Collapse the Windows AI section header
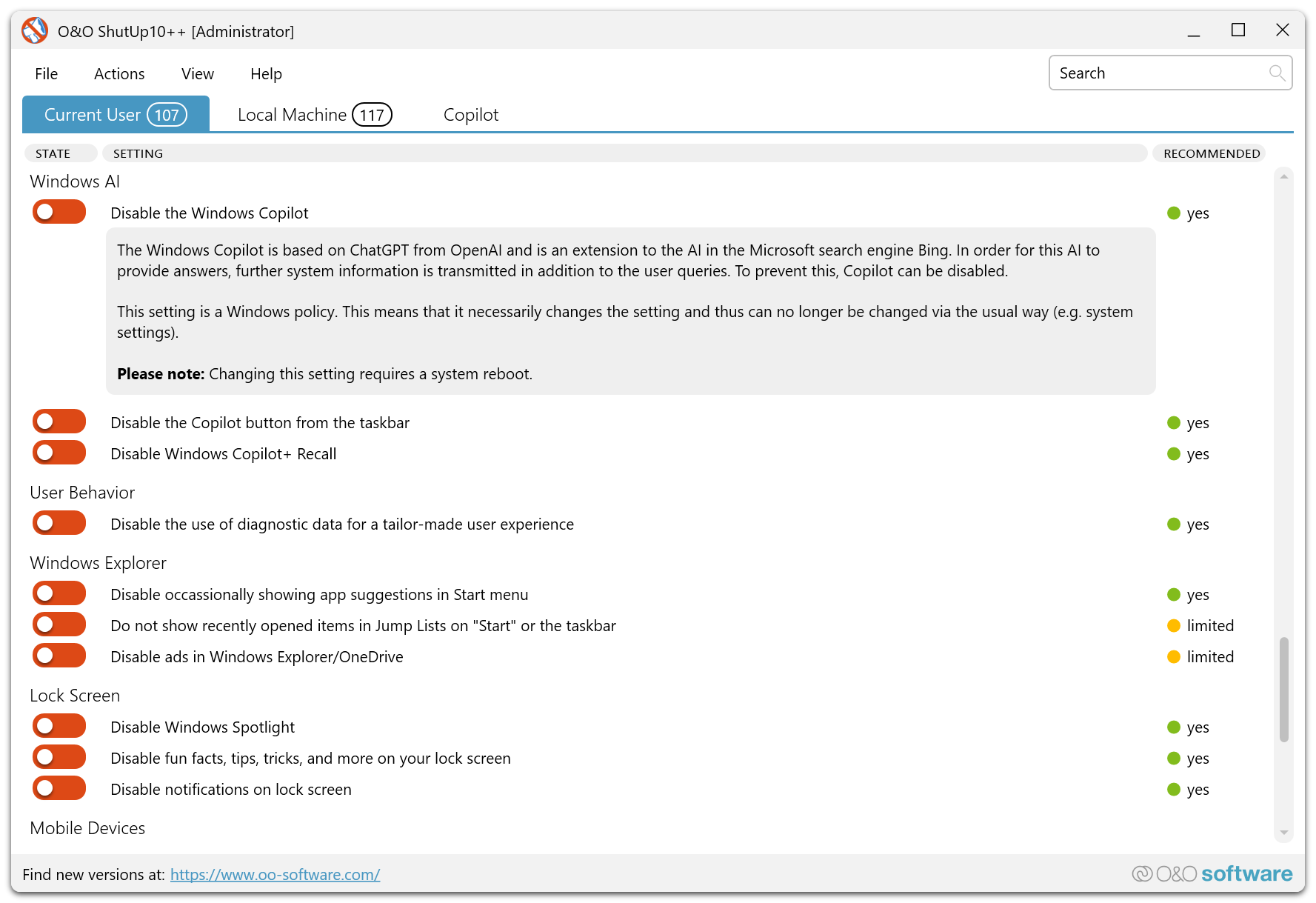 tap(75, 181)
